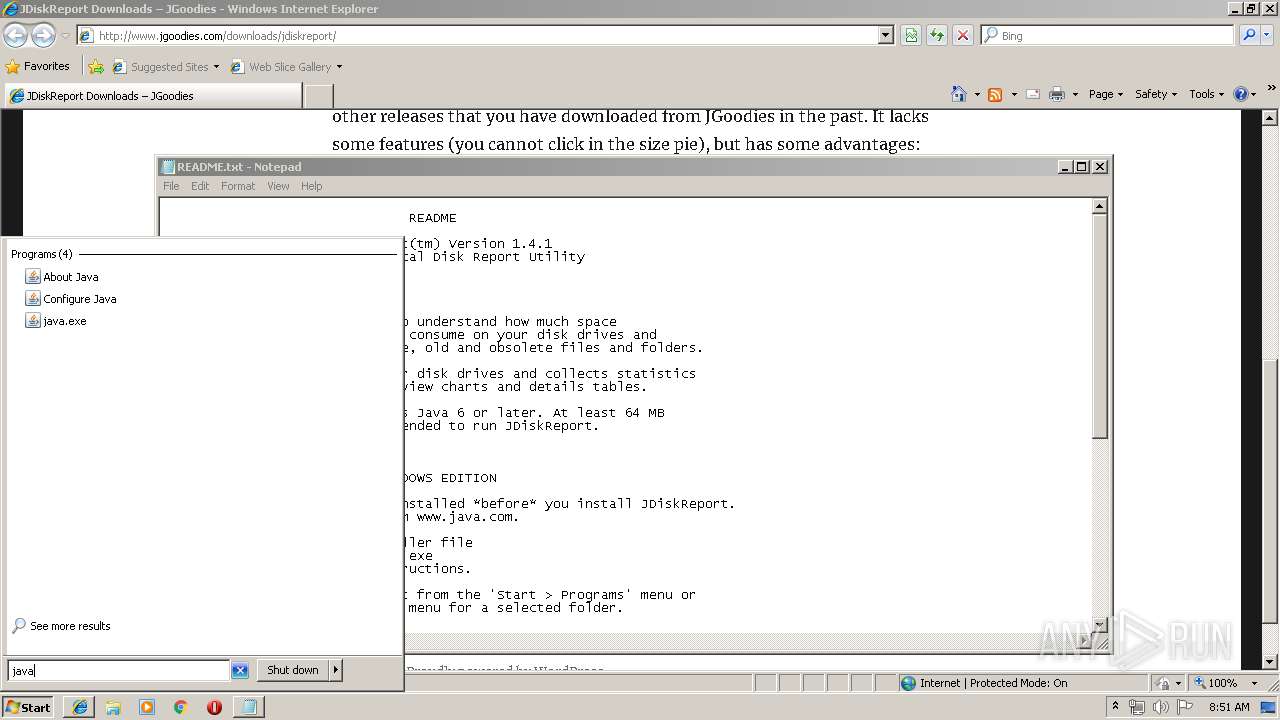
Task: Click the Refresh page icon
Action: (x=937, y=35)
